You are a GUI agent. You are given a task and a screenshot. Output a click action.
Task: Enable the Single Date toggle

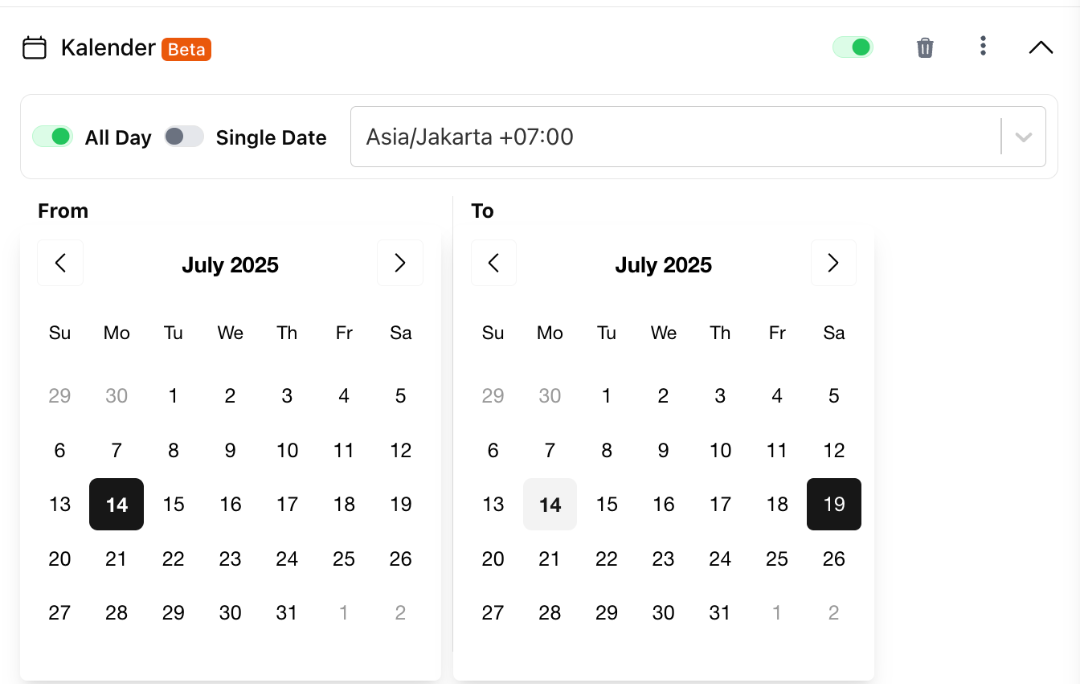[x=184, y=136]
